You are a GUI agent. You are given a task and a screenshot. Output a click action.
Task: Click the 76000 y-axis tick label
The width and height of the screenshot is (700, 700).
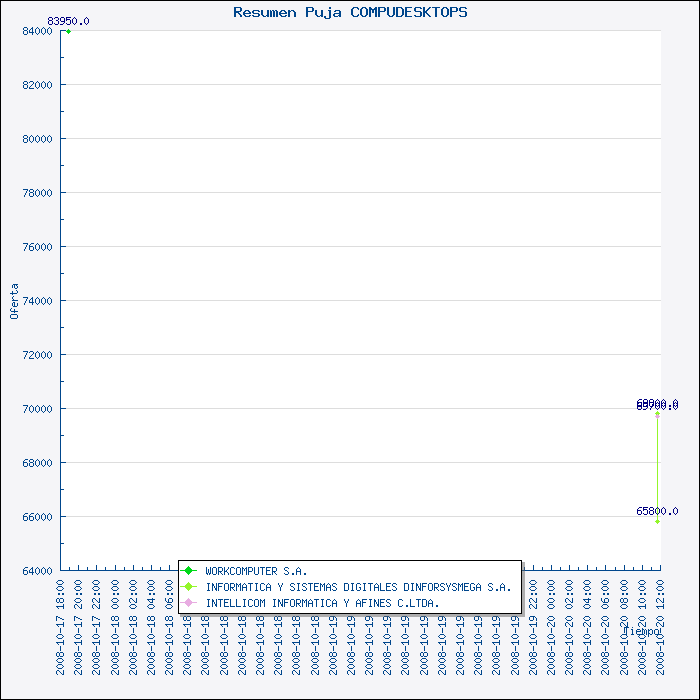36,247
